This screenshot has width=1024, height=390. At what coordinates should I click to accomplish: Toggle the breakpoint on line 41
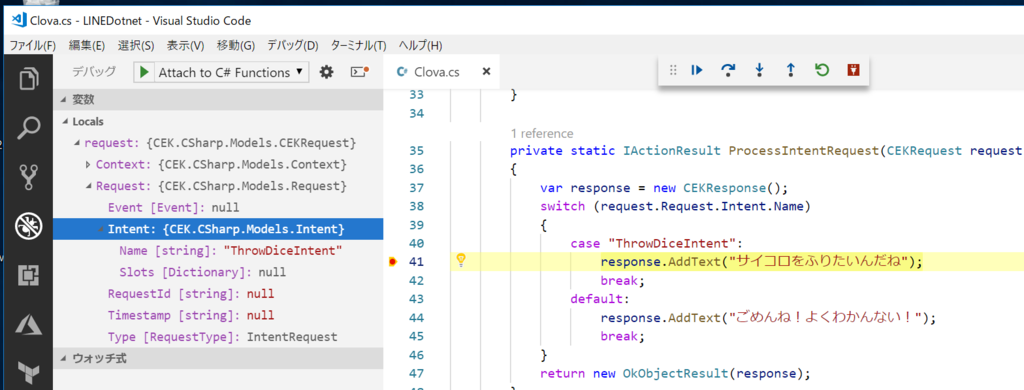392,263
